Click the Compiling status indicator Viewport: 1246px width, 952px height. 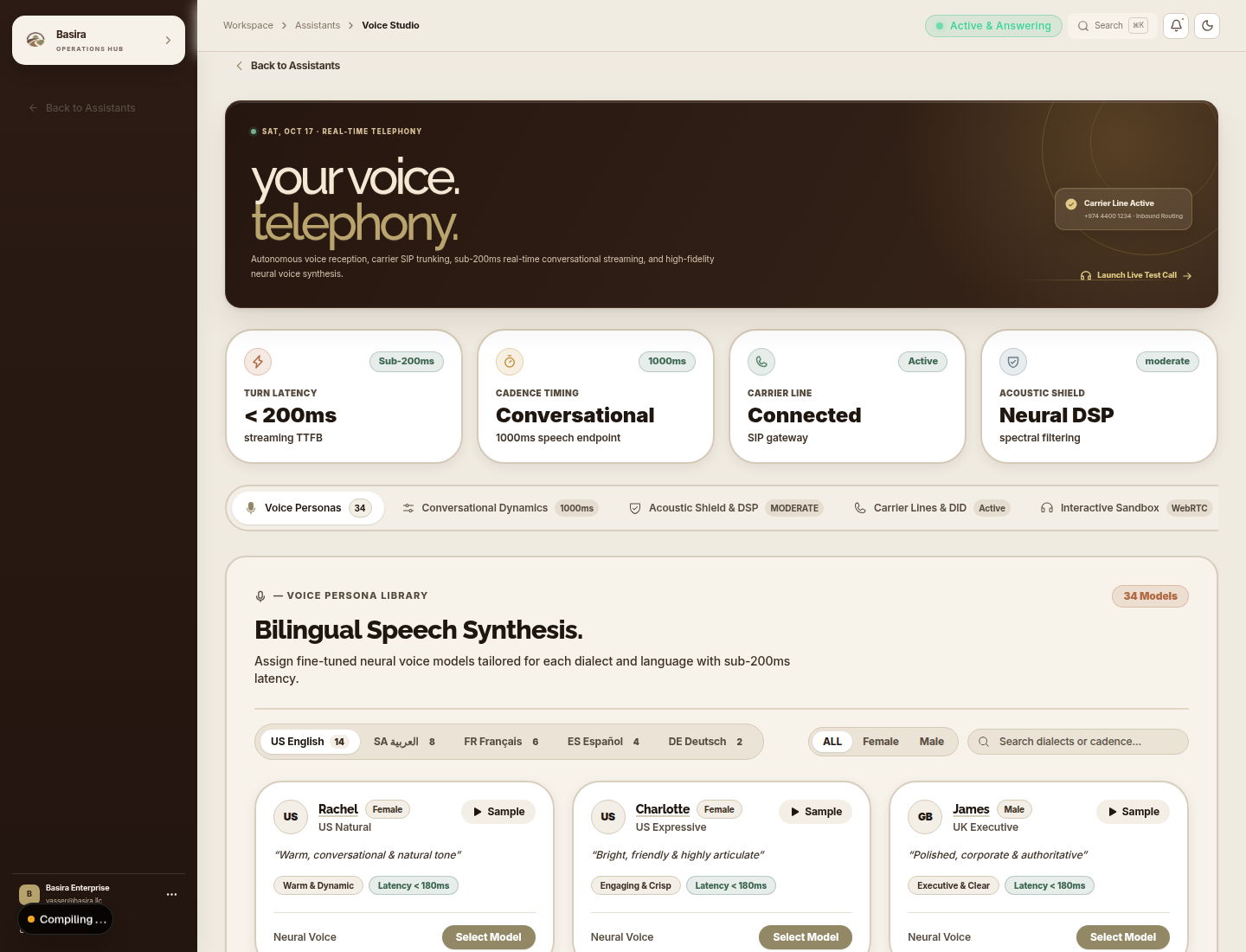pyautogui.click(x=66, y=919)
